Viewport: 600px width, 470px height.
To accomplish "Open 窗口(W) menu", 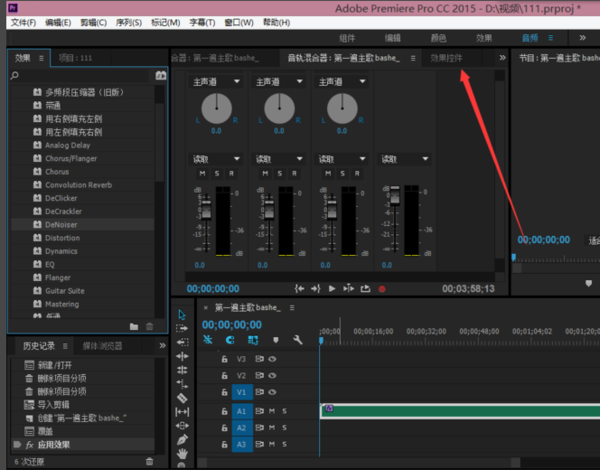I will click(x=239, y=23).
